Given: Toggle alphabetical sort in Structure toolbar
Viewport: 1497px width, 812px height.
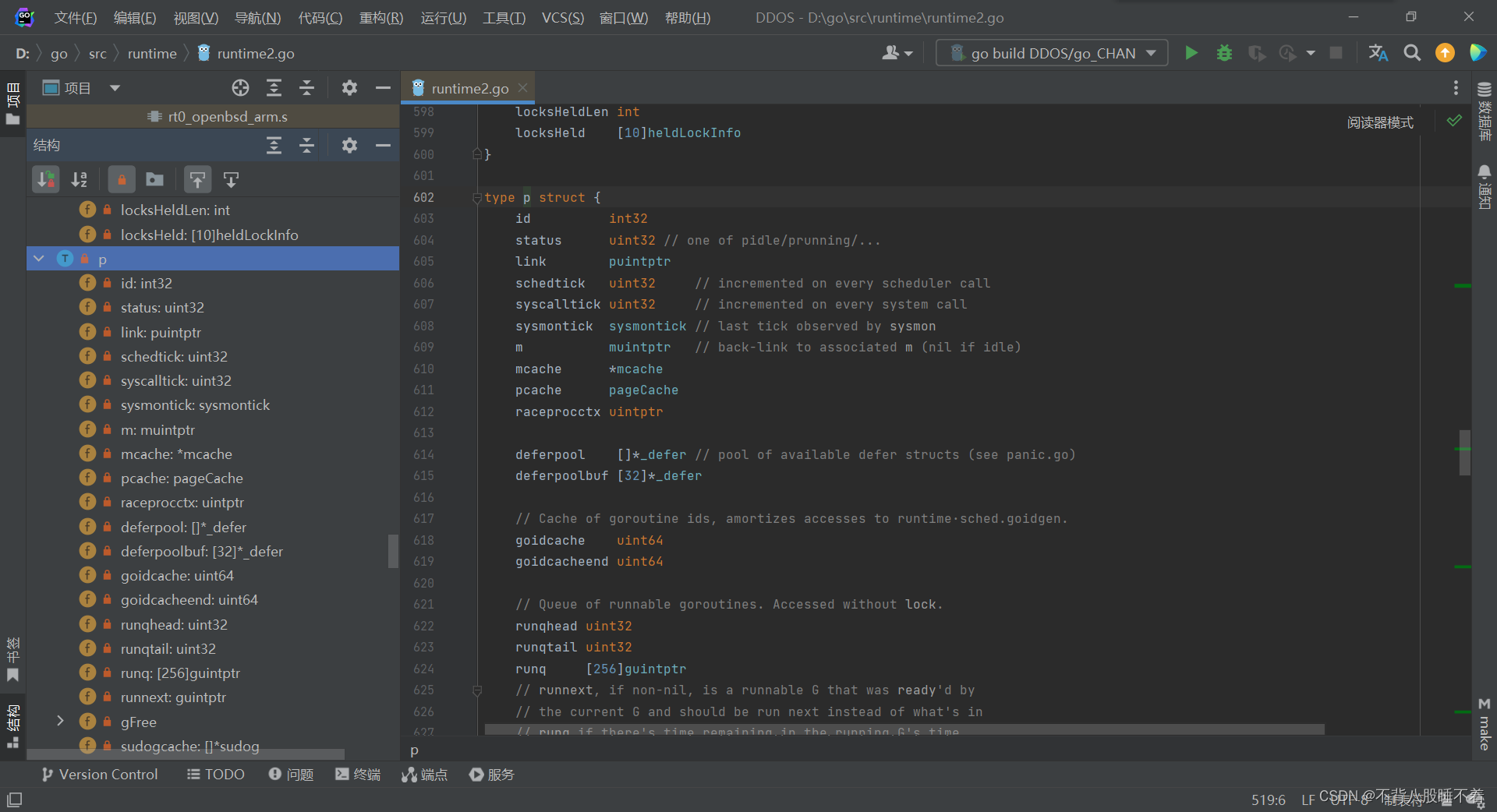Looking at the screenshot, I should (x=80, y=180).
